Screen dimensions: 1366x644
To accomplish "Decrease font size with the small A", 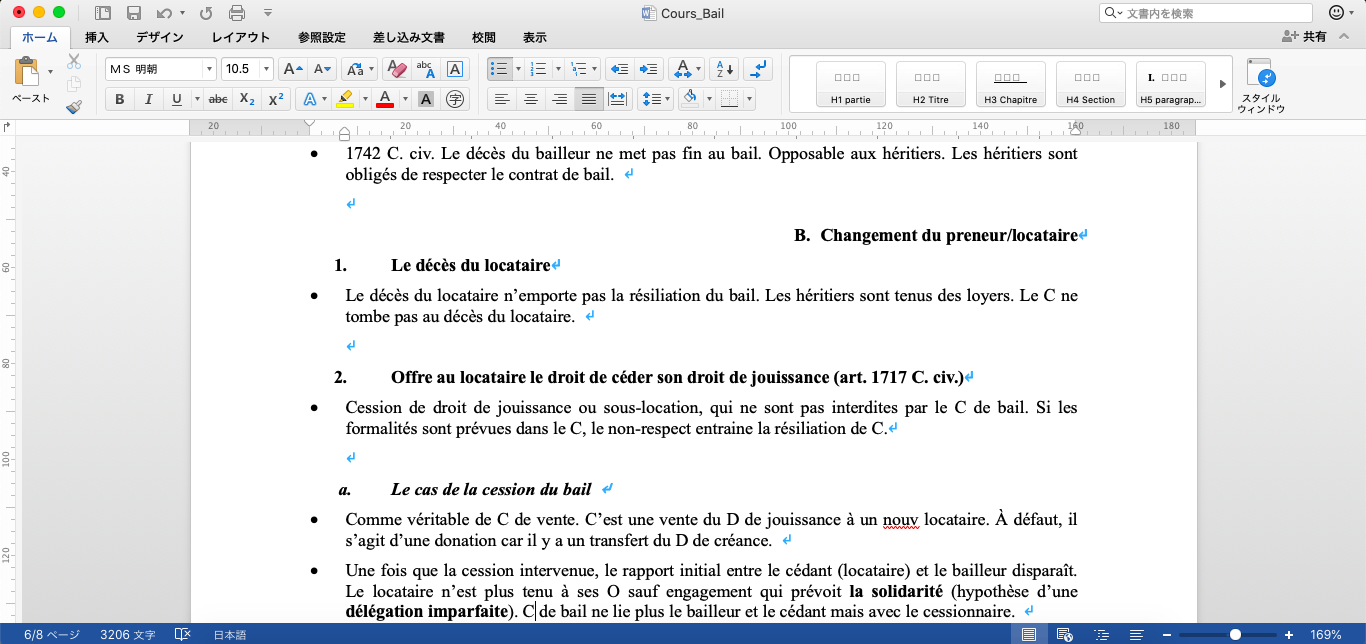I will [322, 69].
